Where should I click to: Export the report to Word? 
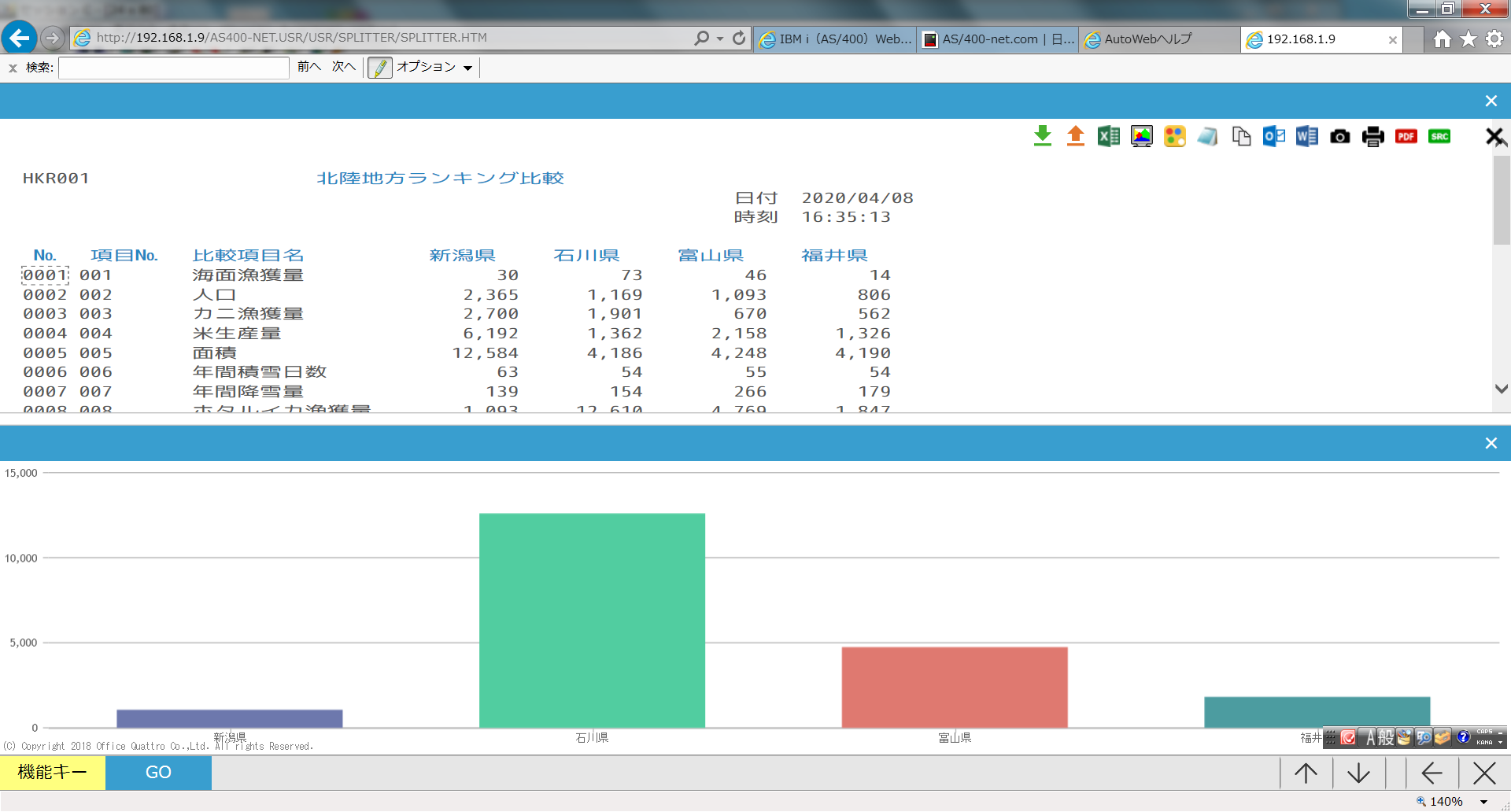1306,136
